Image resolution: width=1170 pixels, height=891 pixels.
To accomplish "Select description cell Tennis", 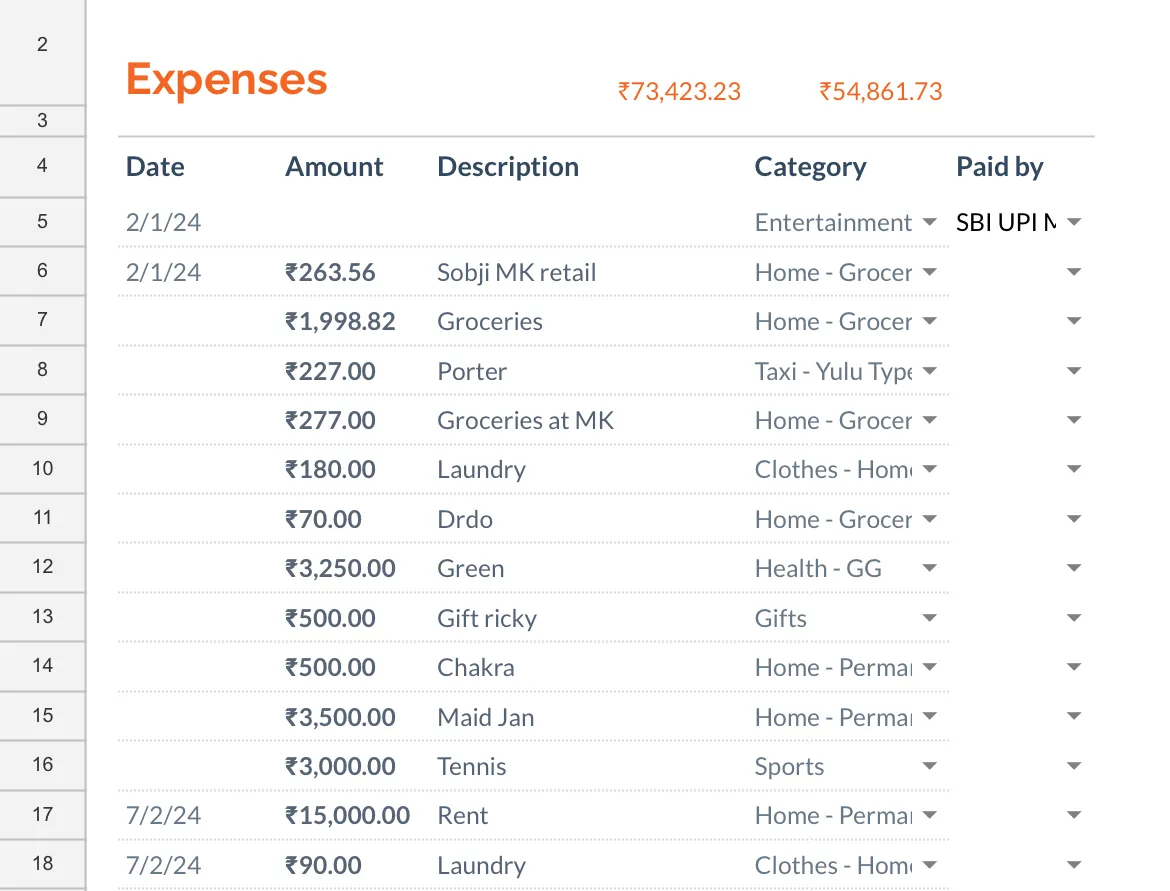I will pyautogui.click(x=472, y=766).
